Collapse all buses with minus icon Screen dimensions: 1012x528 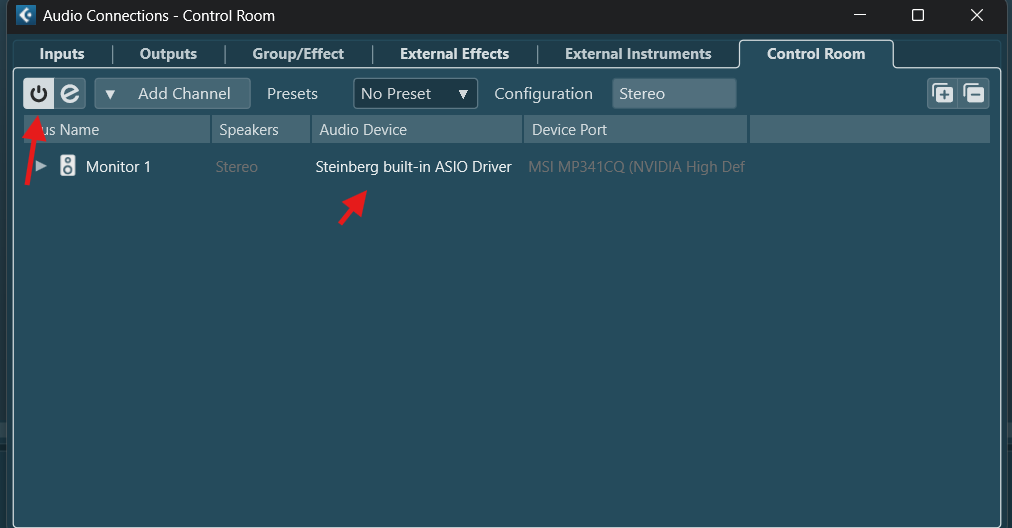974,94
